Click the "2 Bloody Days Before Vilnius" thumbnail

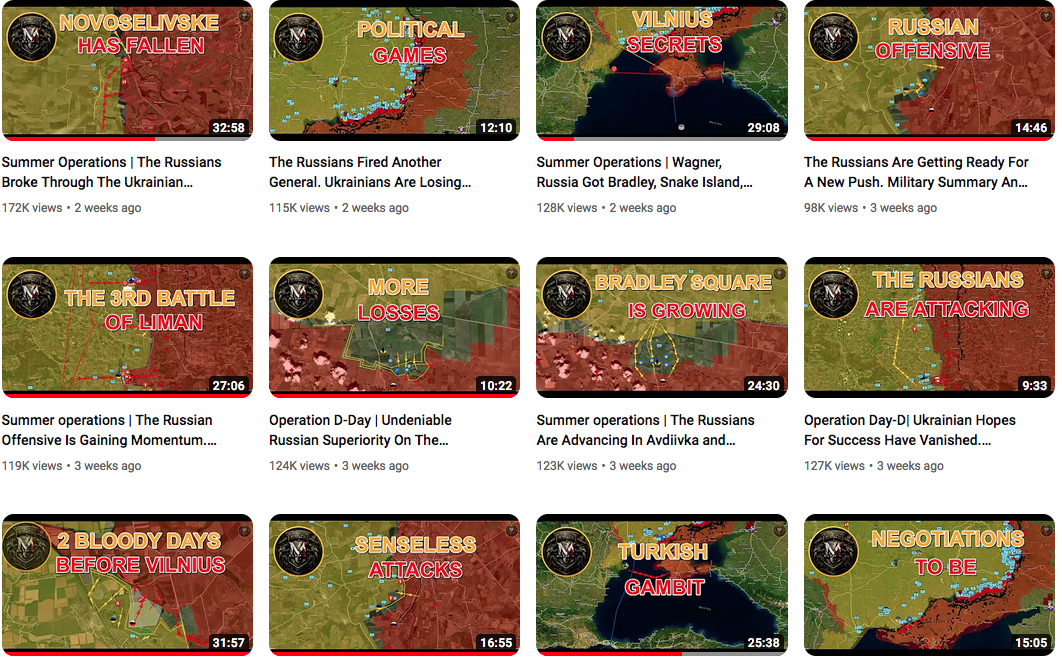127,585
